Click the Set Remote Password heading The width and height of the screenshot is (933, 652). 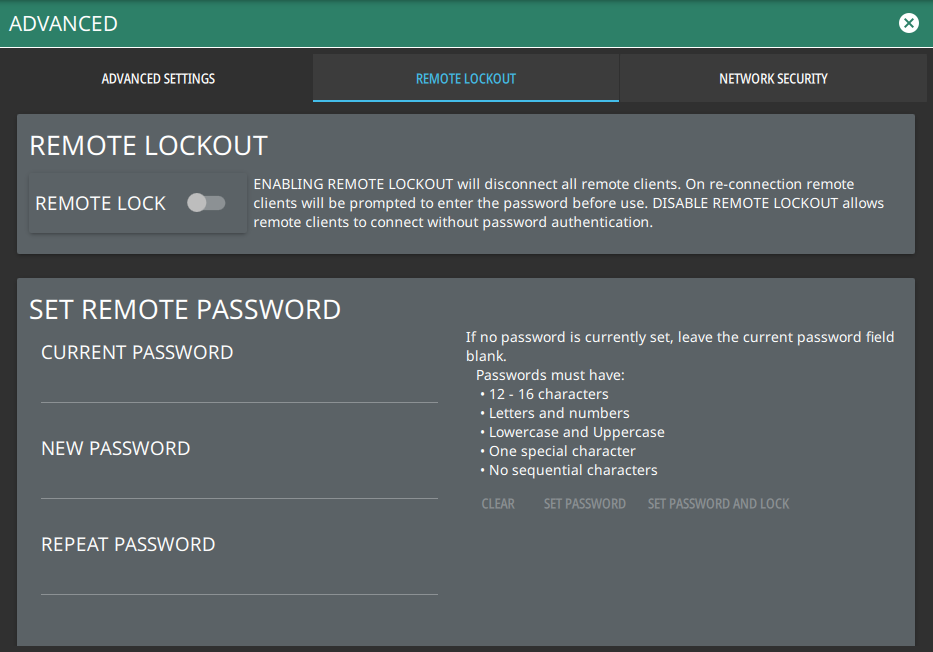point(185,309)
